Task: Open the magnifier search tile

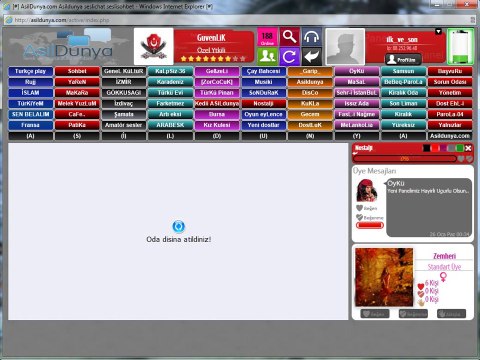Action: (289, 37)
